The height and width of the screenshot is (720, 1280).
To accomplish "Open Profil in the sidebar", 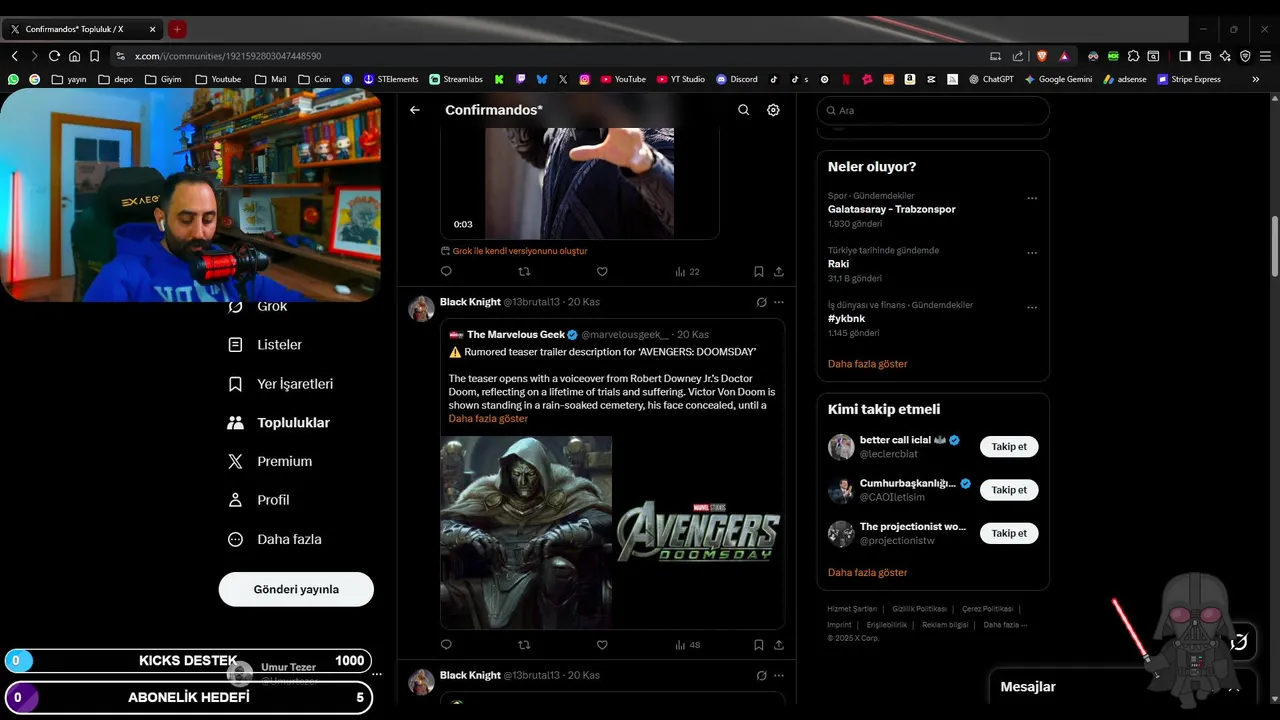I will point(258,500).
